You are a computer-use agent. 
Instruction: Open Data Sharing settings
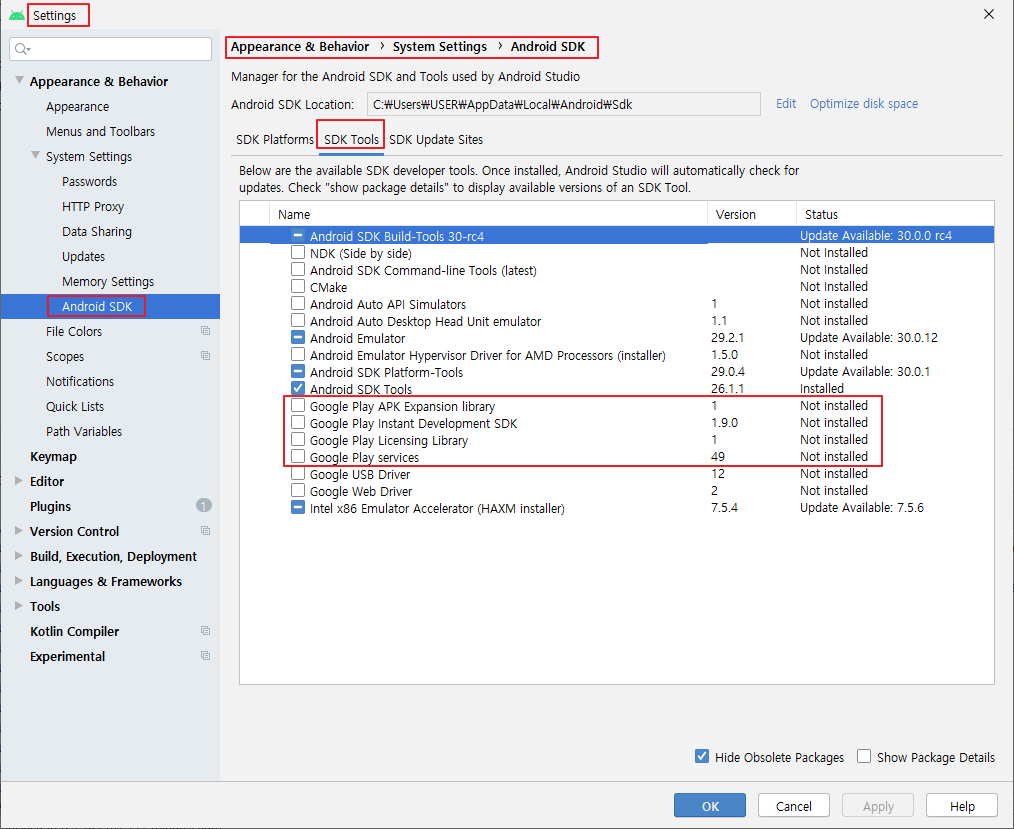96,231
